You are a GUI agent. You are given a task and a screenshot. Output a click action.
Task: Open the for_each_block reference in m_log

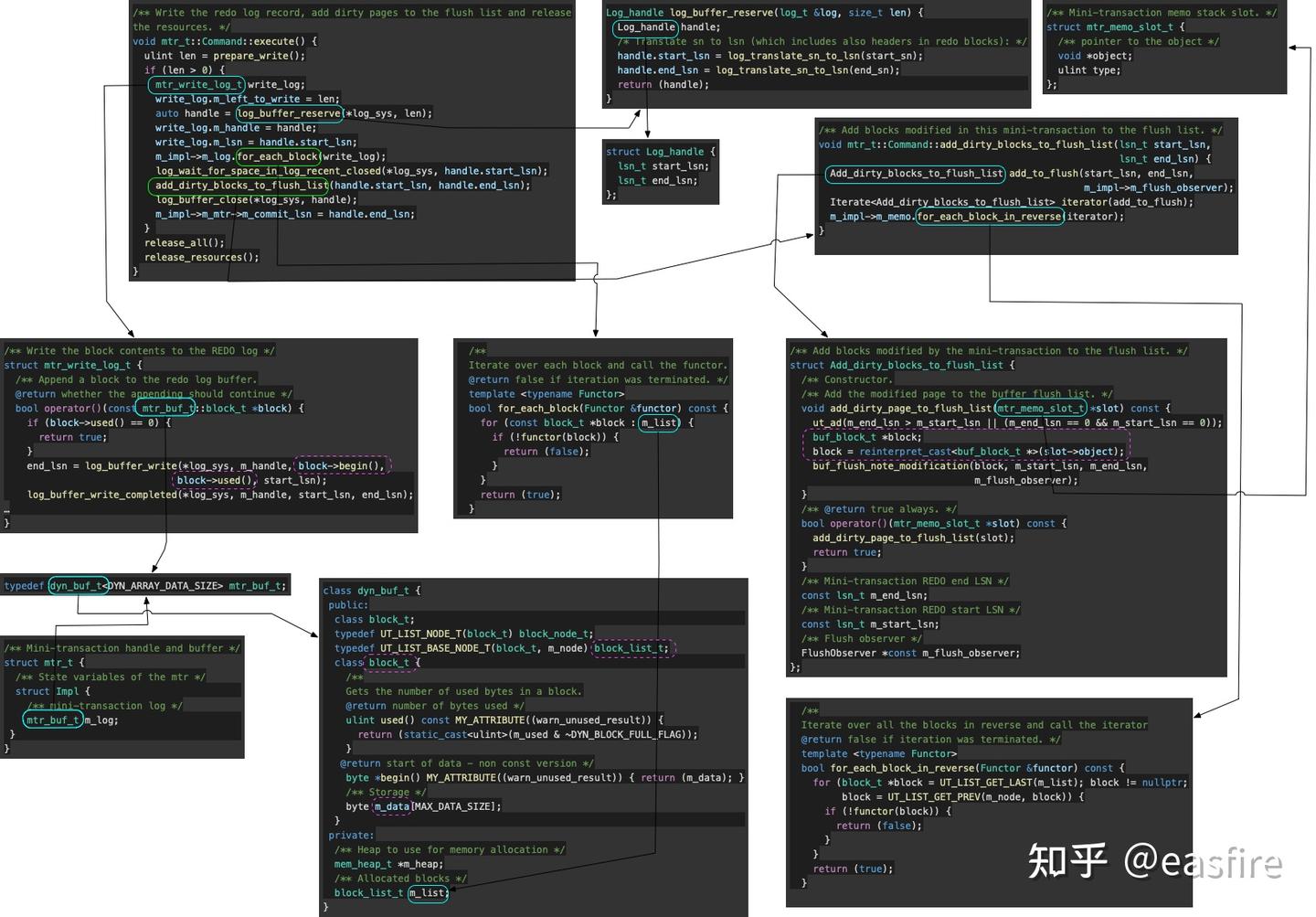tap(277, 156)
